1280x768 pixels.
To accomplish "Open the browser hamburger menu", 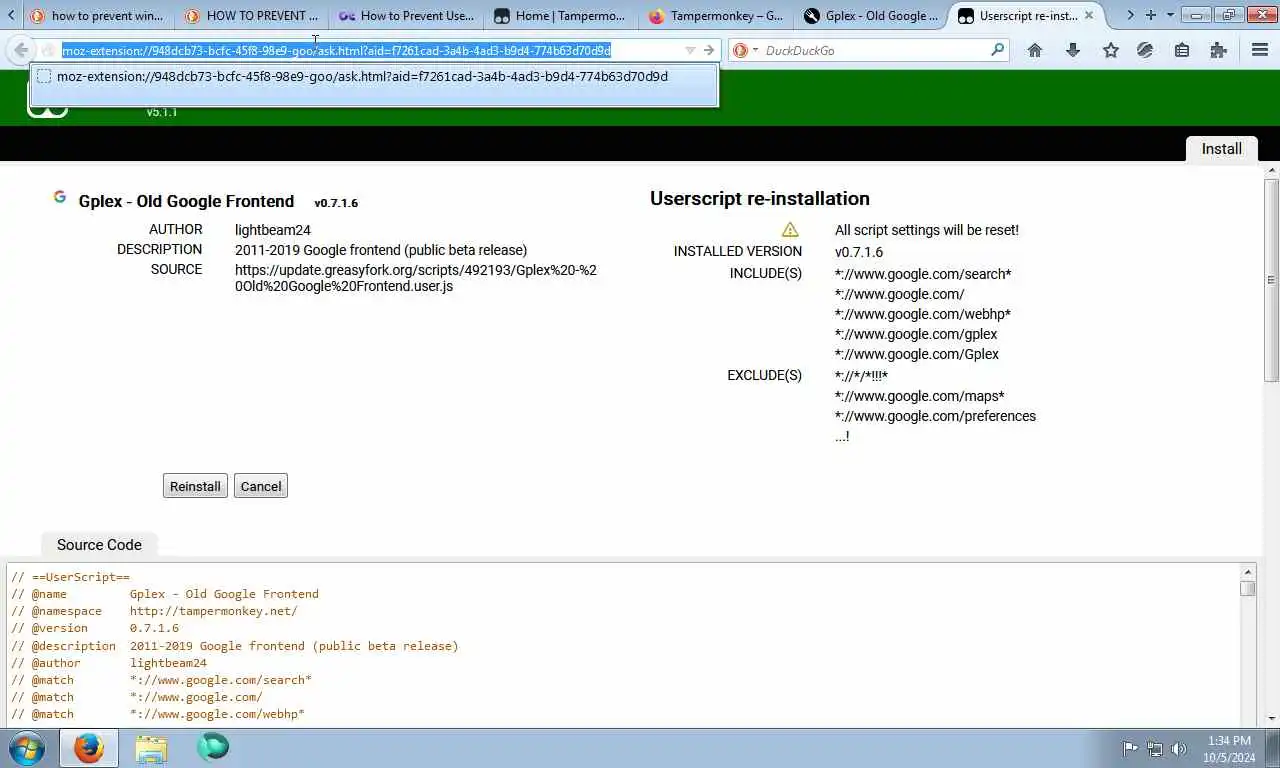I will (1260, 50).
